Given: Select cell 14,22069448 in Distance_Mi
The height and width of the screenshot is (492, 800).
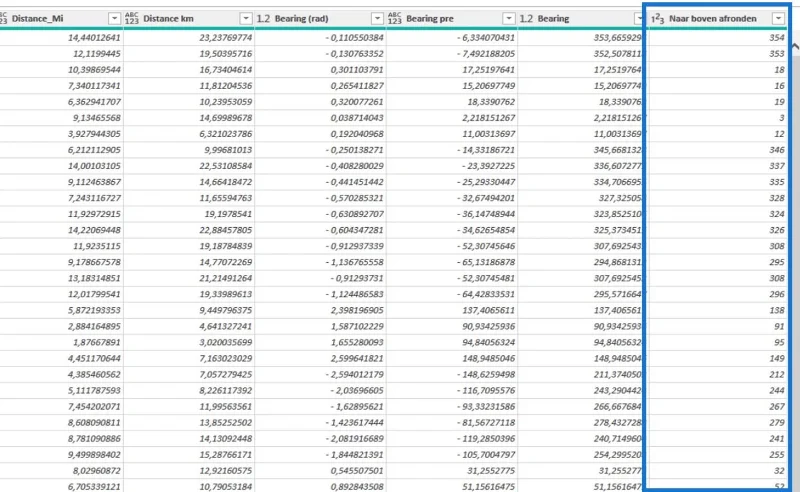Looking at the screenshot, I should [94, 230].
